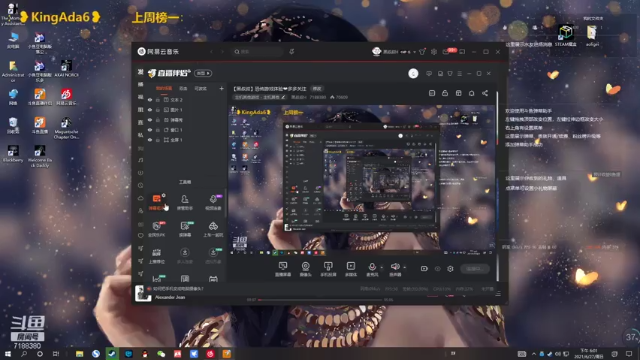The height and width of the screenshot is (360, 640).
Task: Click the bell notification icon in room info row
Action: click(471, 93)
